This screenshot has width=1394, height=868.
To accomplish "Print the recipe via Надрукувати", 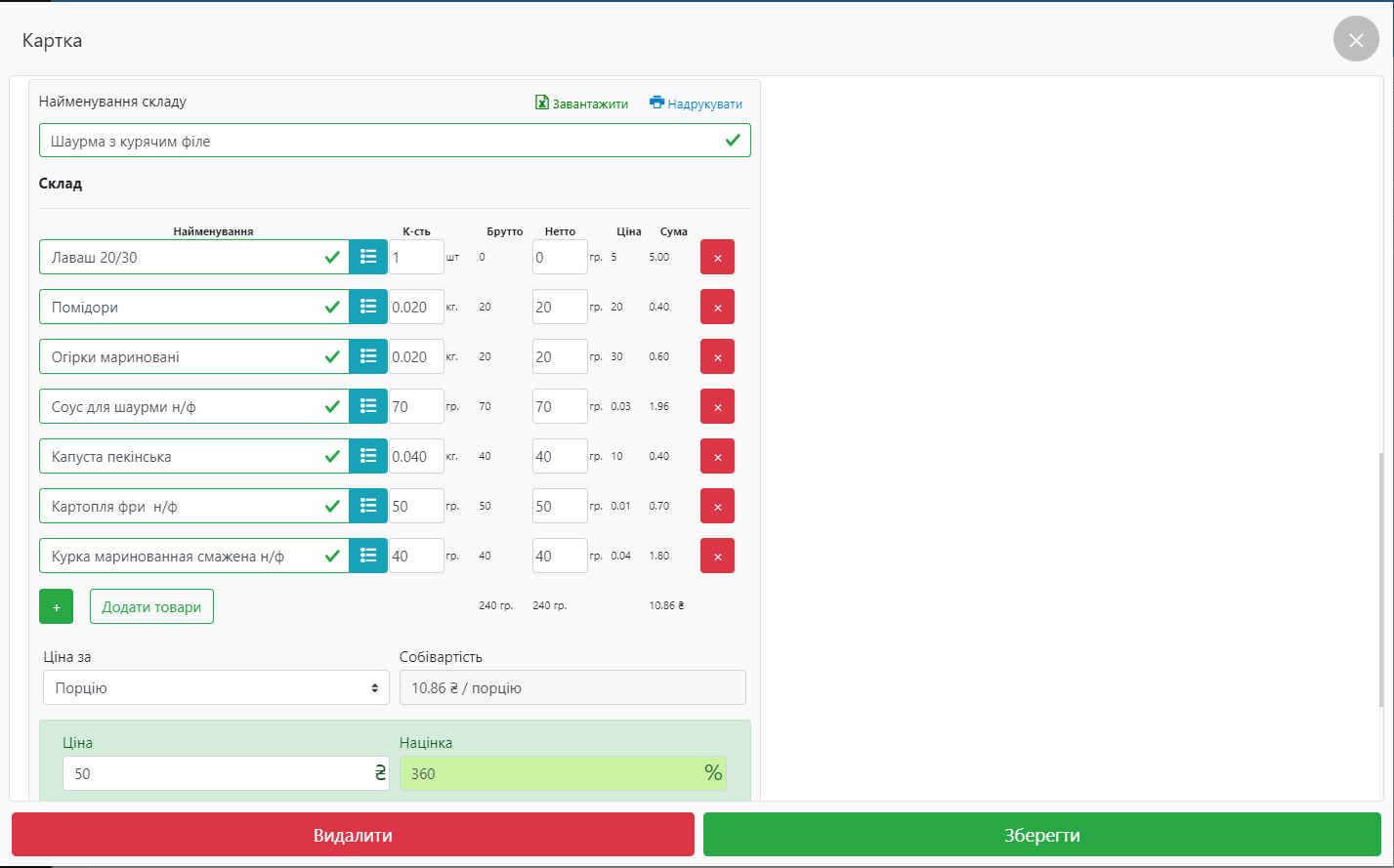I will [x=696, y=103].
